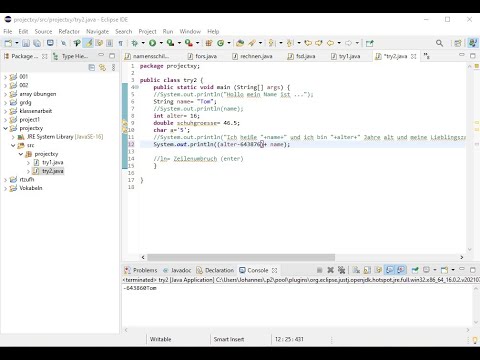Click the editor horizontal scrollbar thumb

click(241, 257)
